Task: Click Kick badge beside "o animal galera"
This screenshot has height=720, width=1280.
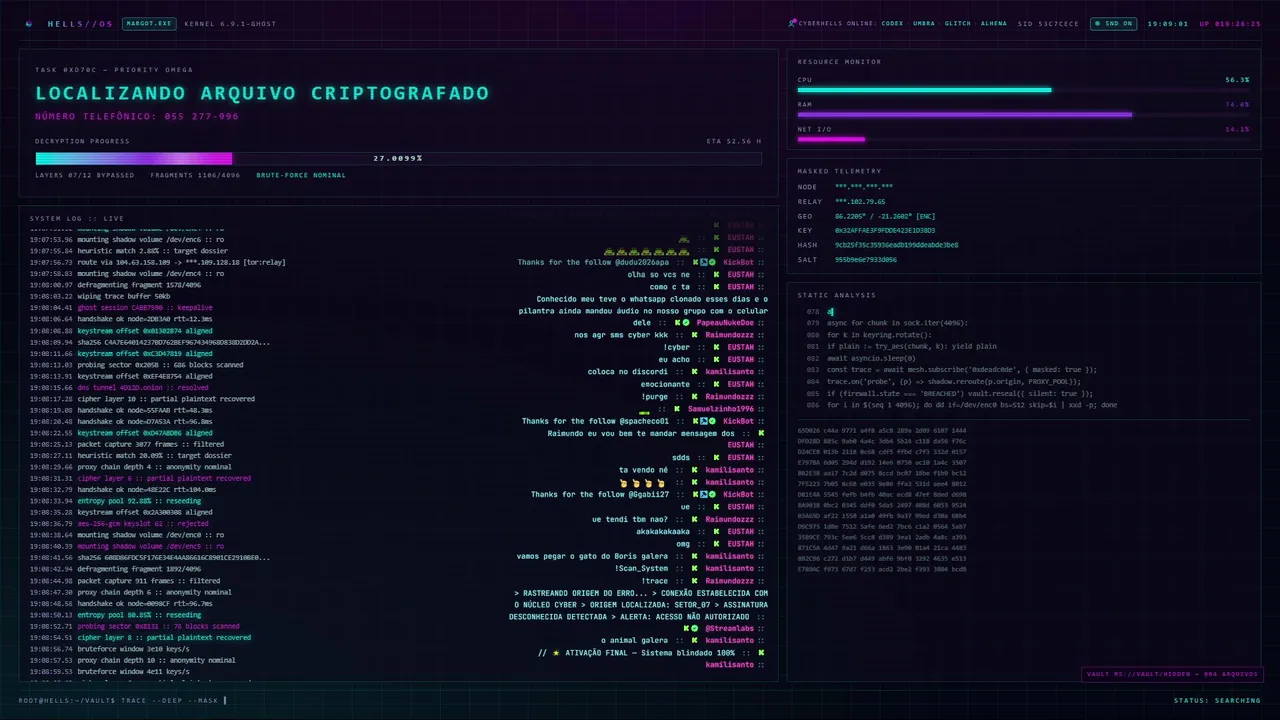Action: 694,641
